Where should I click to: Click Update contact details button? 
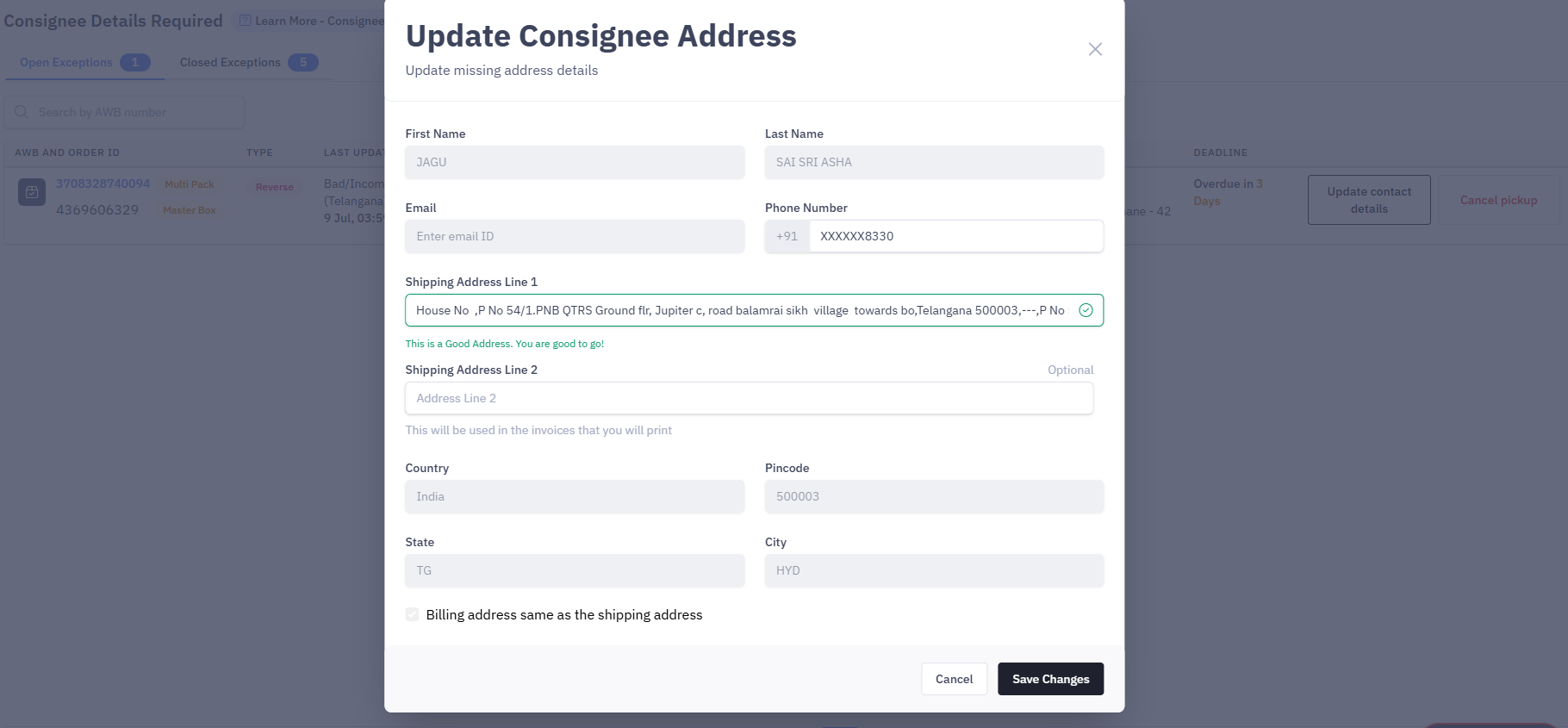click(x=1369, y=200)
